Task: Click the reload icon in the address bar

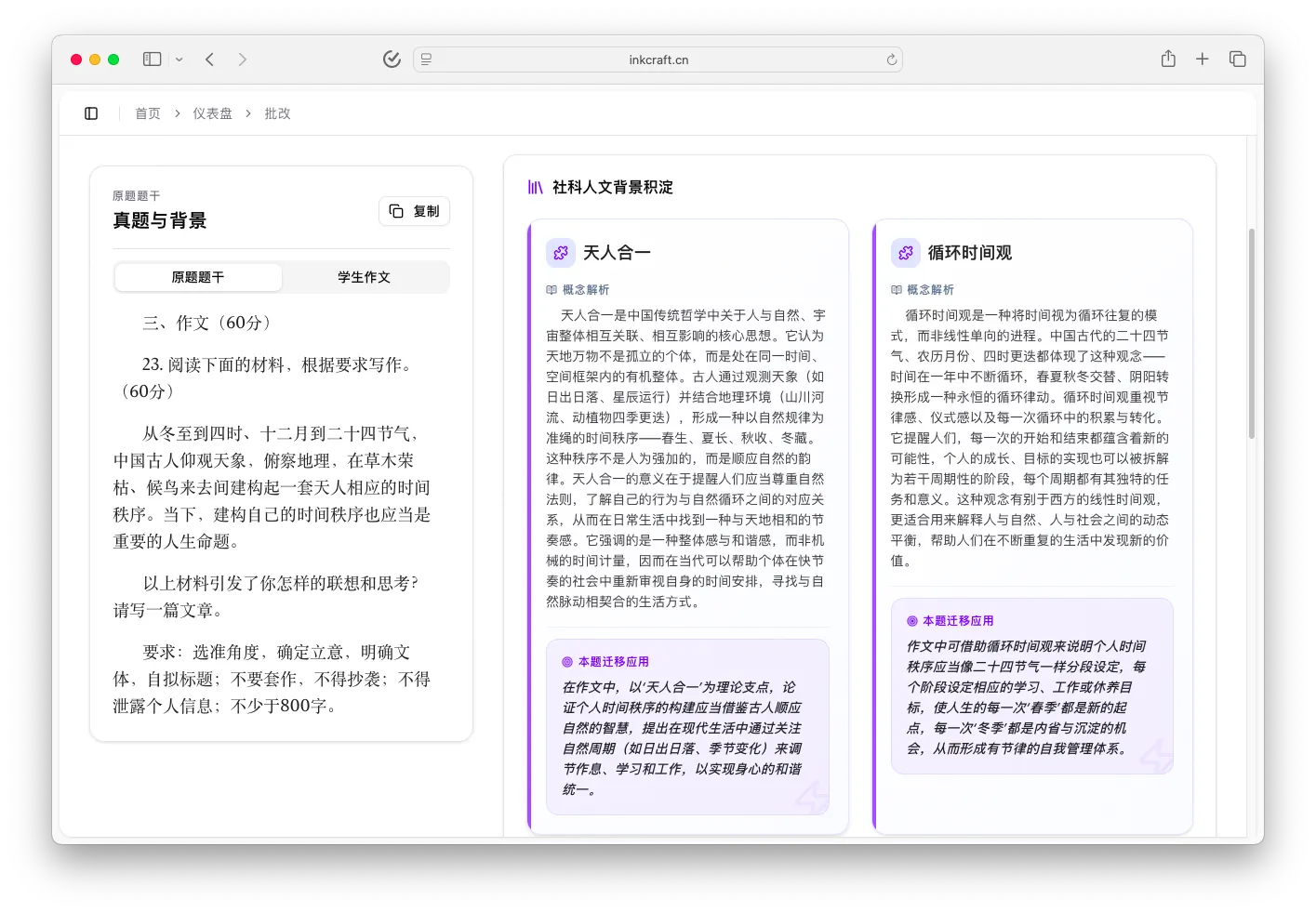Action: (890, 59)
